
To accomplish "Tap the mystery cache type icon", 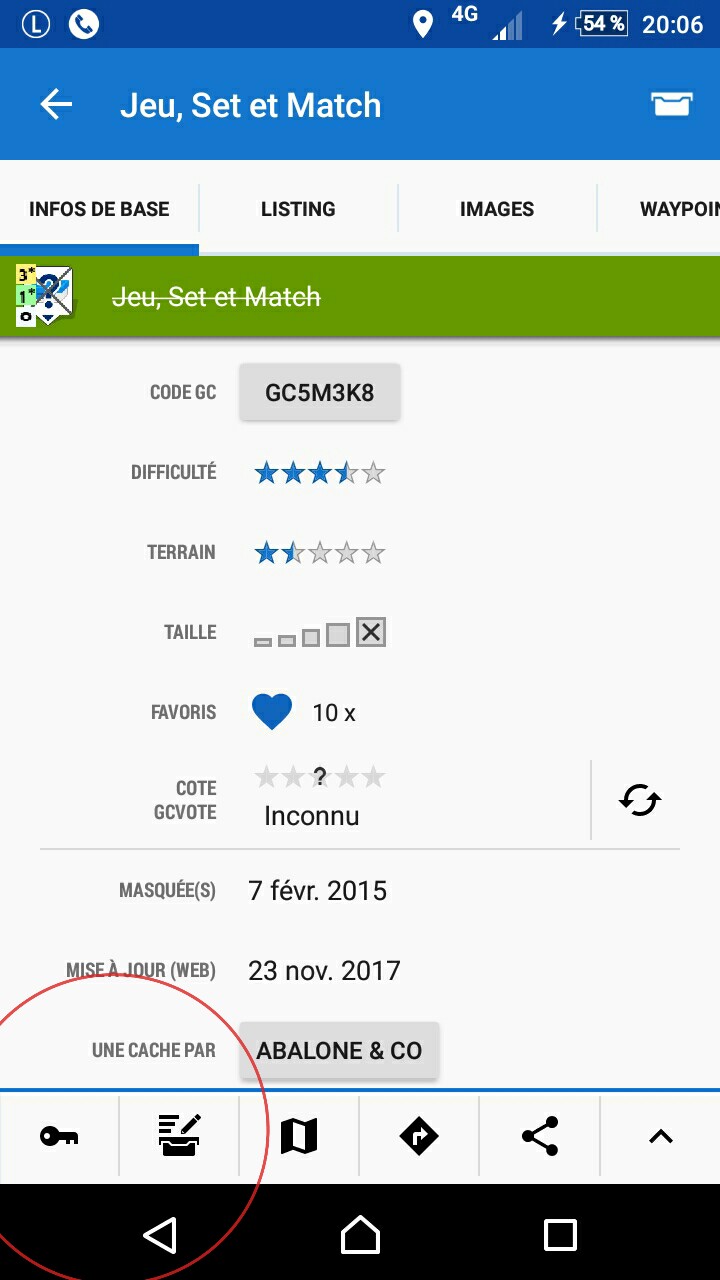I will pyautogui.click(x=44, y=296).
